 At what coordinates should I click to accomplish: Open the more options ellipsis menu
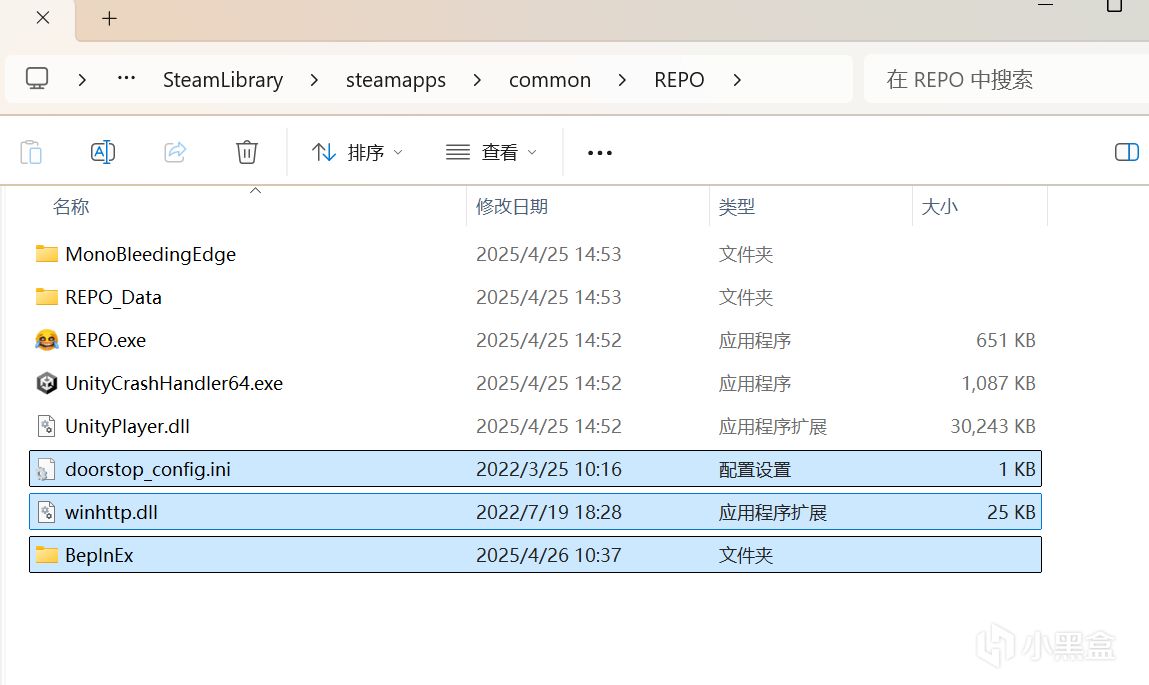tap(599, 152)
